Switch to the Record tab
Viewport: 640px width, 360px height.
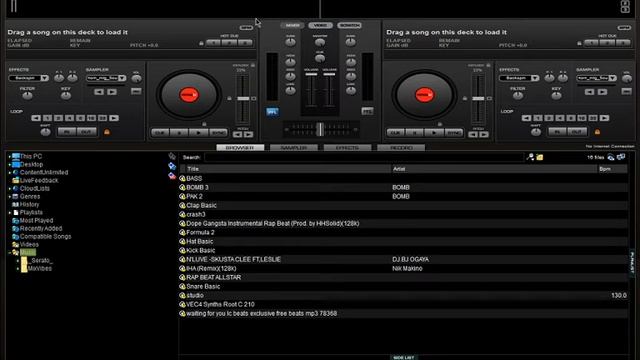pyautogui.click(x=401, y=148)
